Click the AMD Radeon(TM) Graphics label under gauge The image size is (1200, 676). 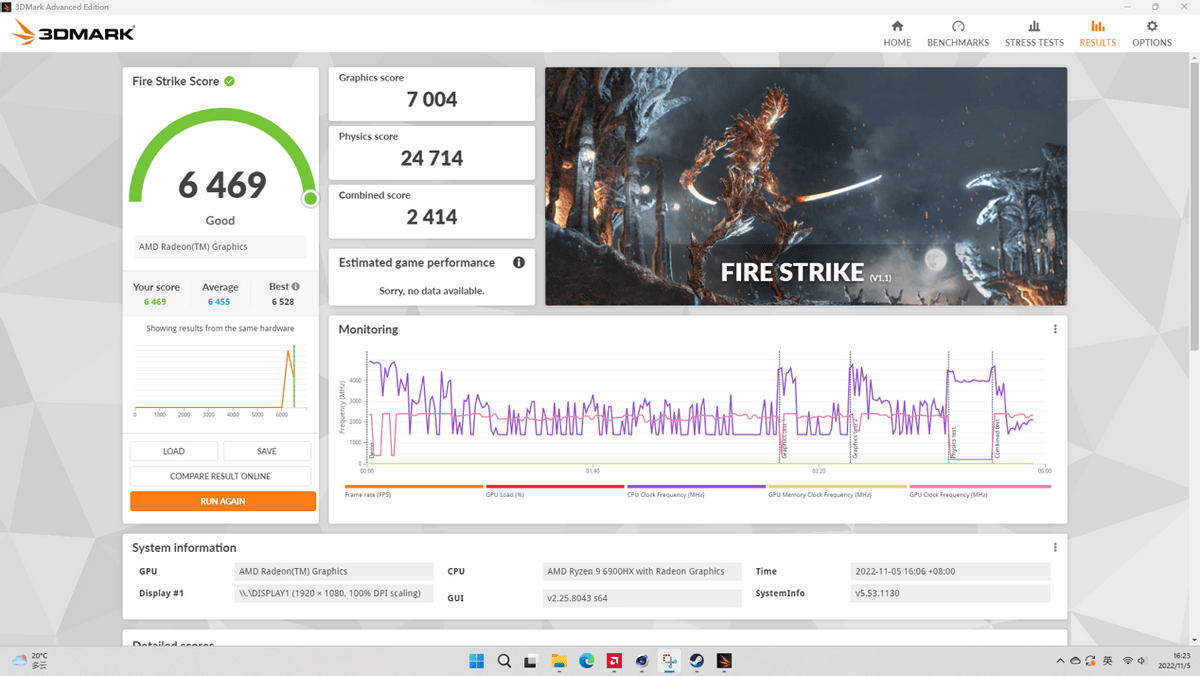tap(219, 246)
